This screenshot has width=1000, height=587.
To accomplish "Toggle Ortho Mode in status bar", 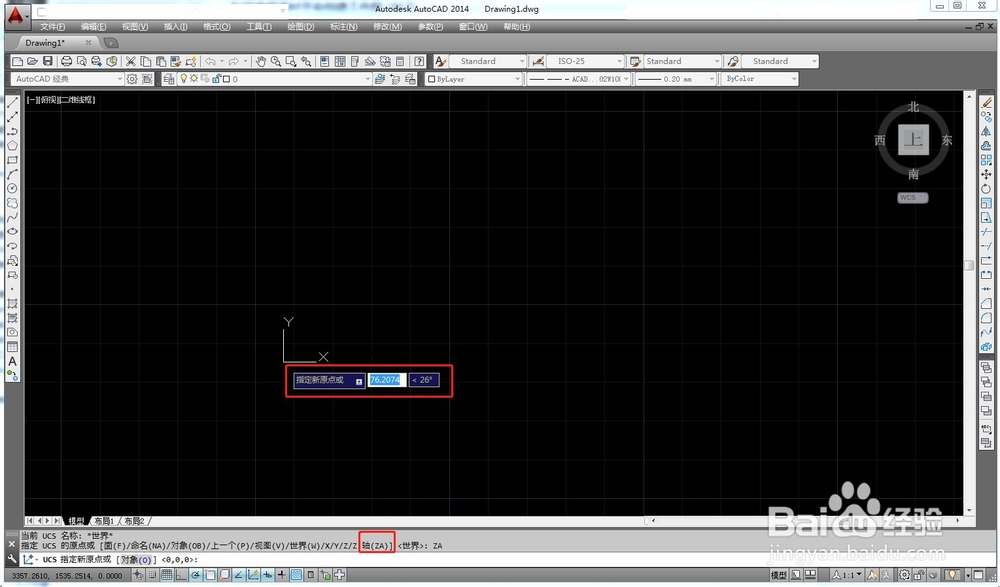I will [180, 575].
